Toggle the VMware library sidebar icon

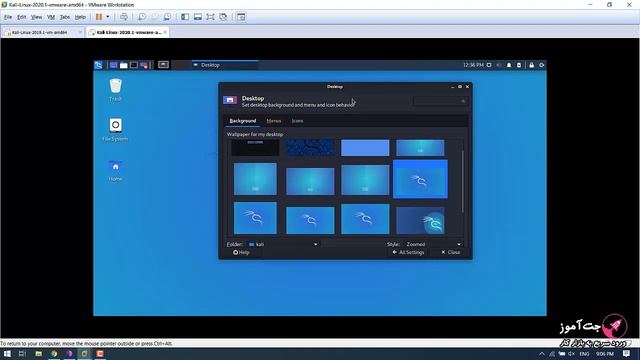(185, 17)
